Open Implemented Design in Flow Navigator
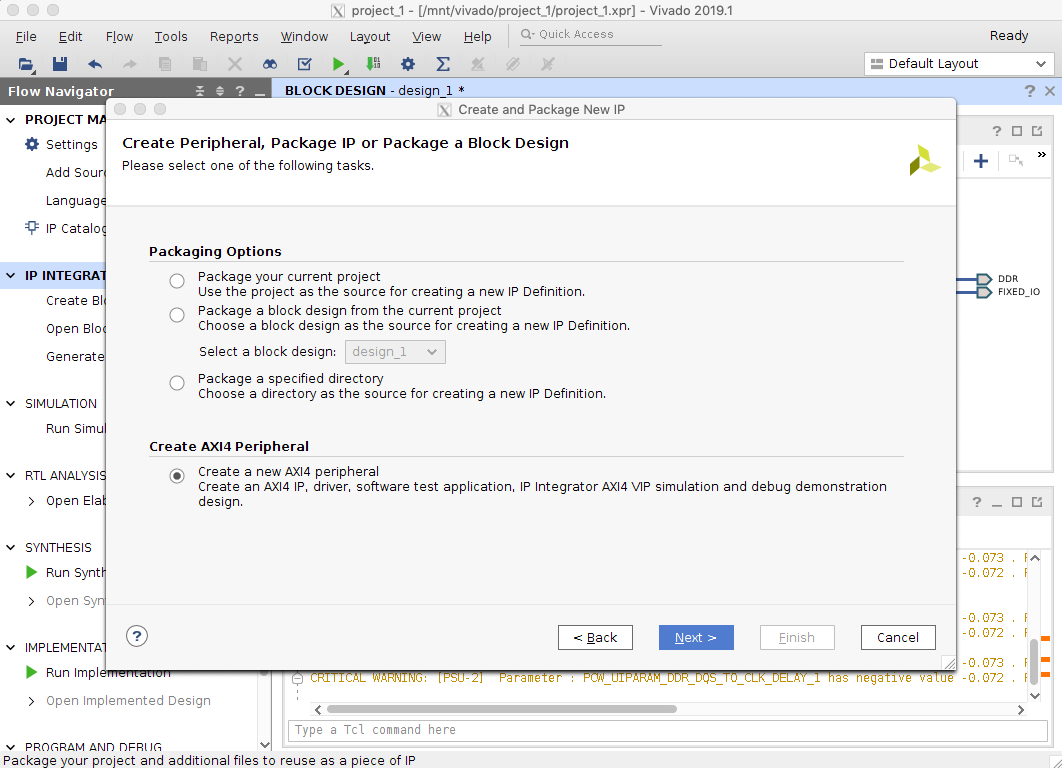Screen dimensions: 1062x768 click(128, 701)
